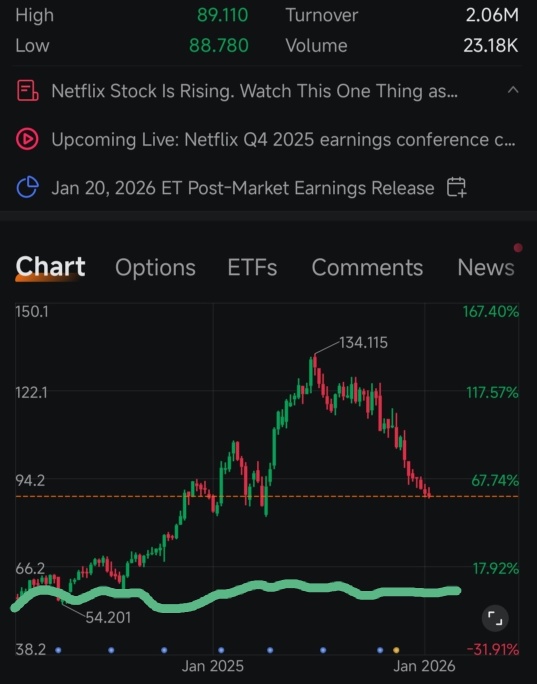Click the yellow event dot near Jan 2026
Image resolution: width=537 pixels, height=684 pixels.
(396, 650)
